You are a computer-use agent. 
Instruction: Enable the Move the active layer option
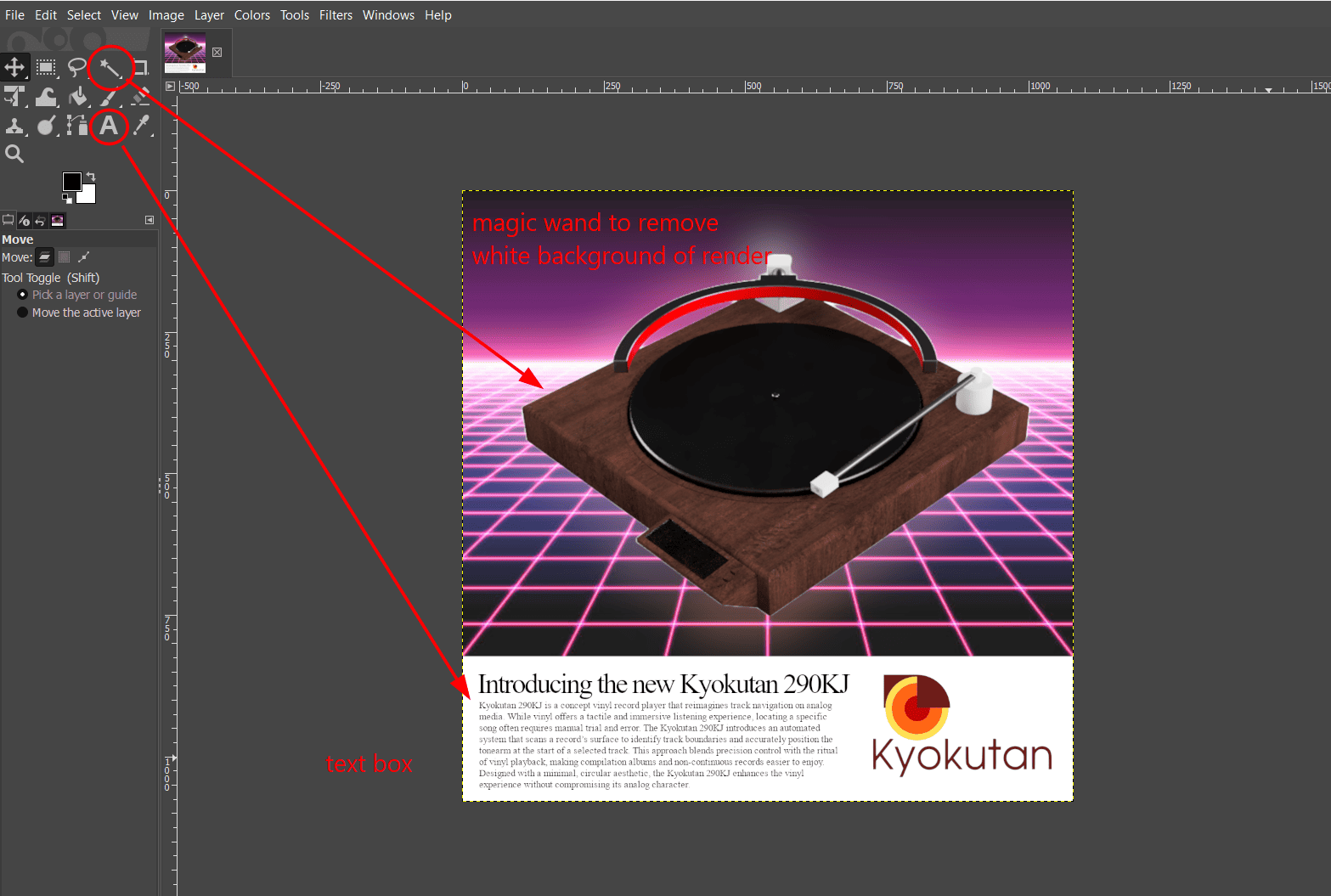coord(22,312)
